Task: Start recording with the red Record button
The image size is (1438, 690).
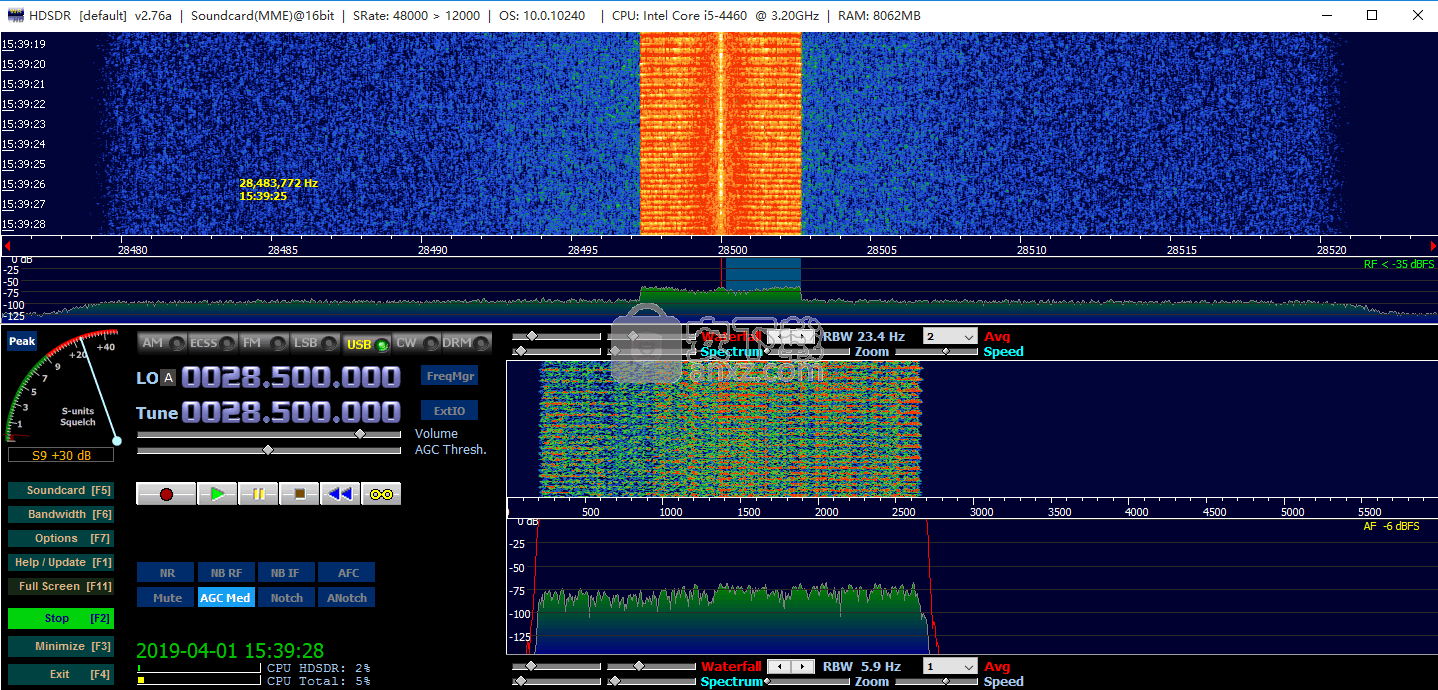Action: click(x=166, y=494)
